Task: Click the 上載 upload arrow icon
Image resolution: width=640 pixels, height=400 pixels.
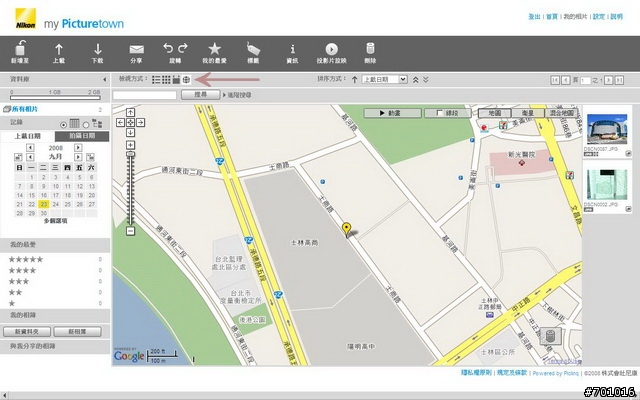Action: coord(59,49)
